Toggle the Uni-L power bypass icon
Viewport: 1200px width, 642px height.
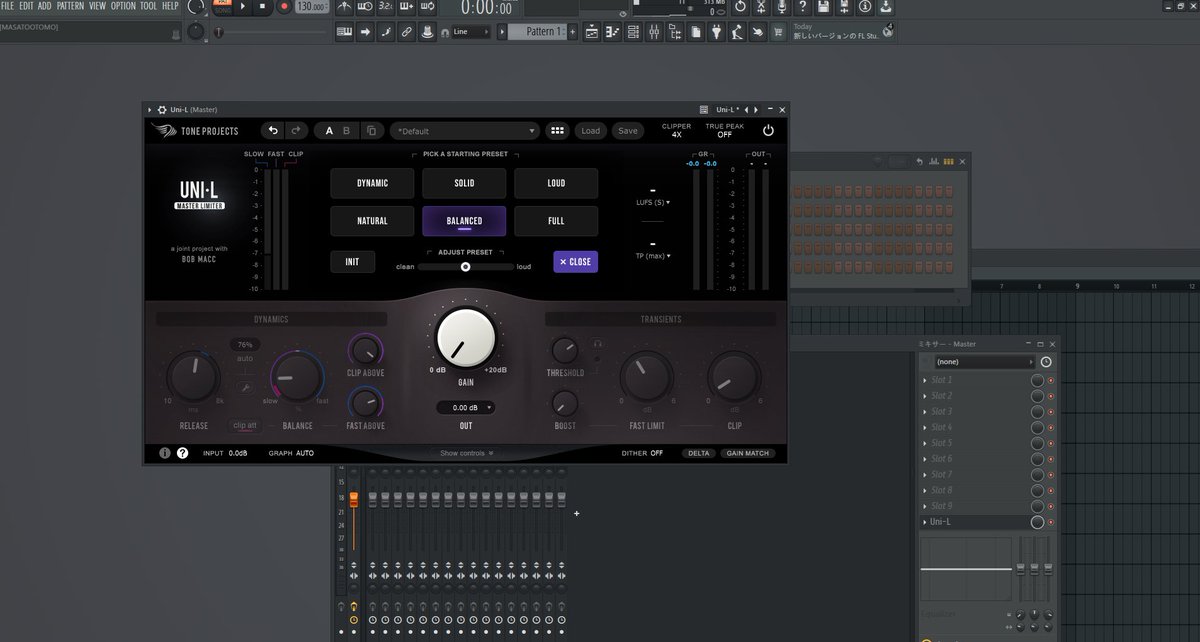768,131
